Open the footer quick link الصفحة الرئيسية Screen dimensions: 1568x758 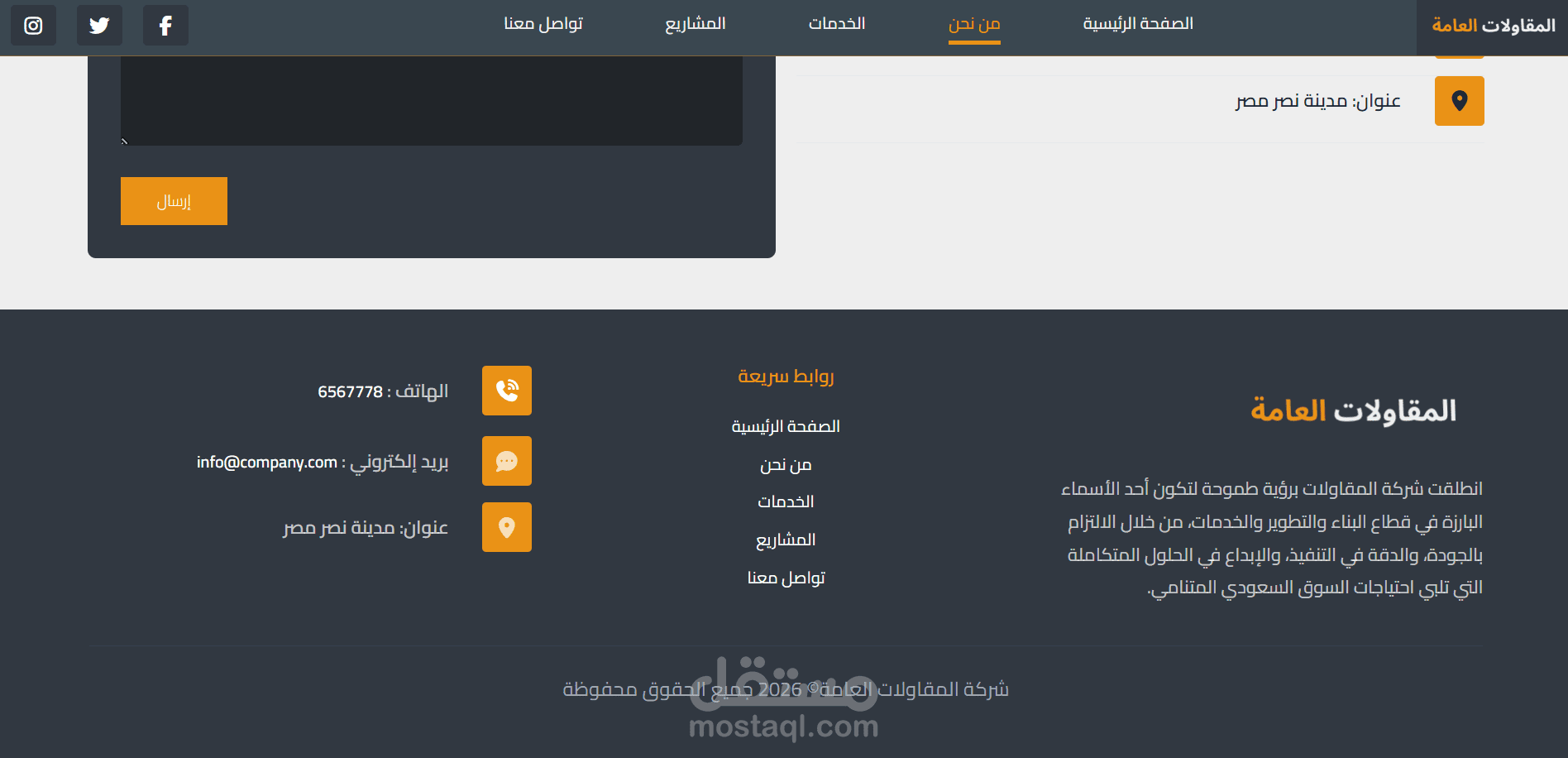786,426
